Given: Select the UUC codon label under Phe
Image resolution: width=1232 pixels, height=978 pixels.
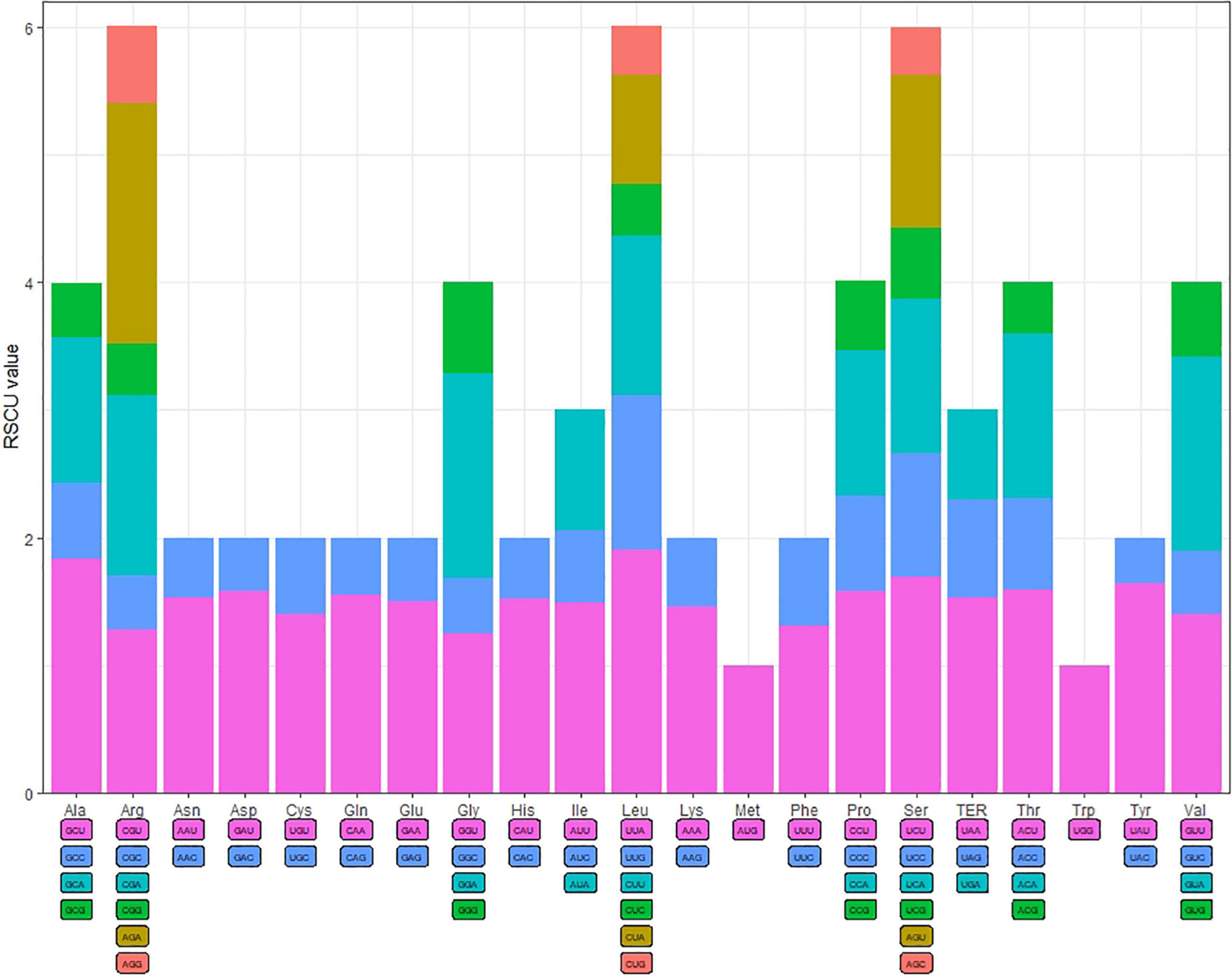Looking at the screenshot, I should (x=804, y=857).
